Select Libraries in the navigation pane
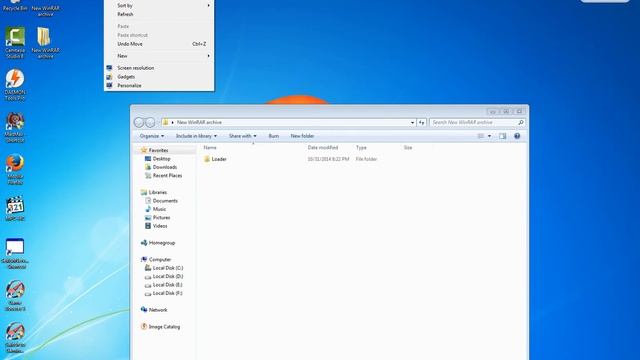The image size is (640, 360). coord(154,192)
